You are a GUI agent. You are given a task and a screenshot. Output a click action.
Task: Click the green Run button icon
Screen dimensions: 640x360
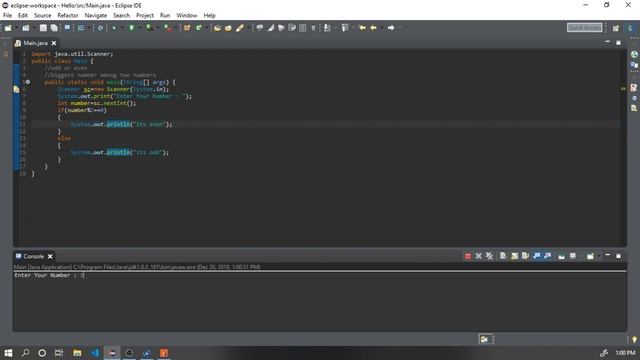pos(131,28)
